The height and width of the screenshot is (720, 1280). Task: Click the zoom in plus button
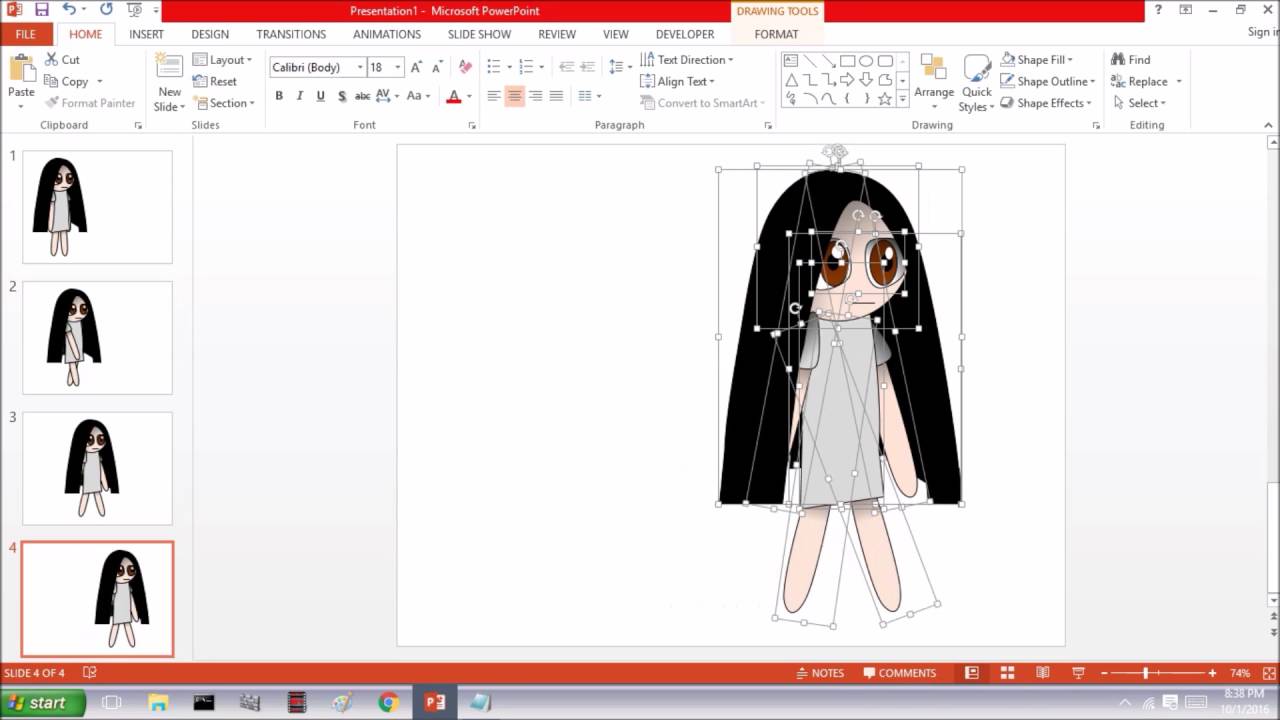[x=1212, y=673]
